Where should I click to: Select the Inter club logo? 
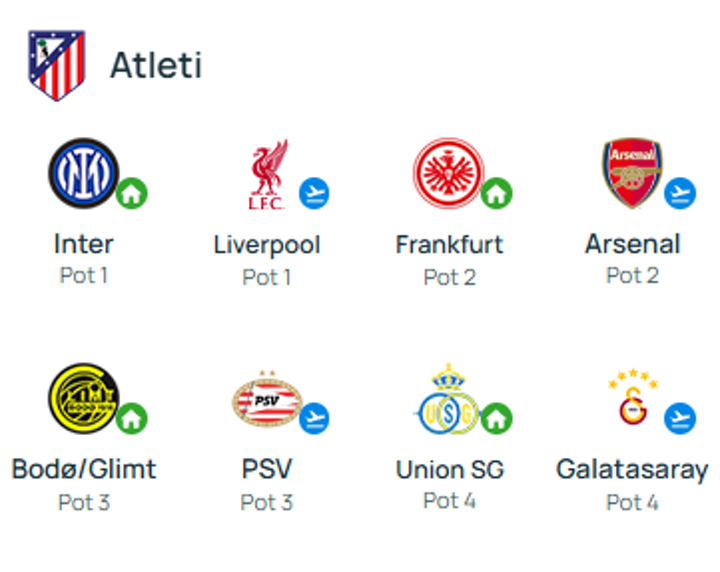point(82,173)
